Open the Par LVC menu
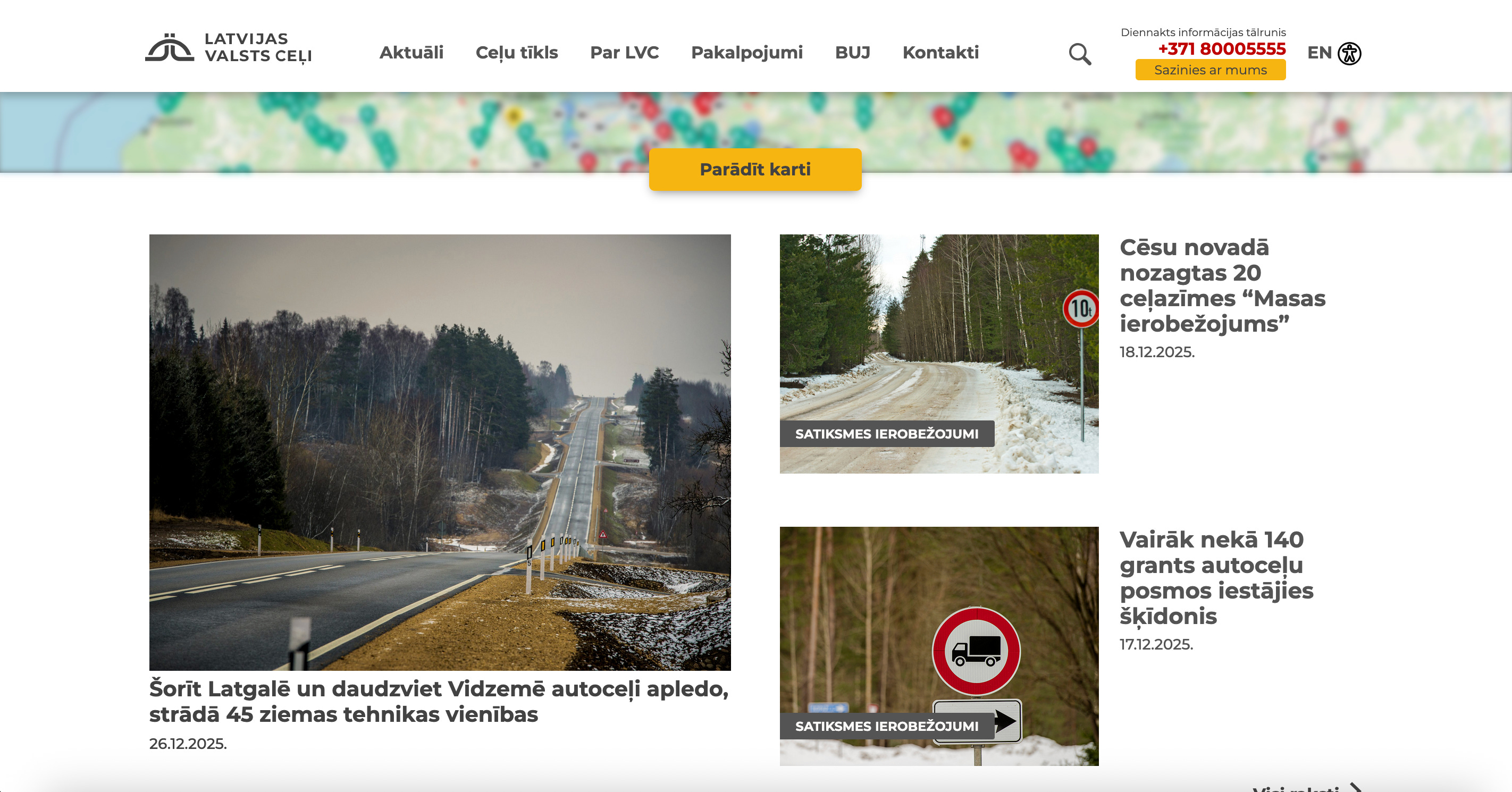 point(624,53)
